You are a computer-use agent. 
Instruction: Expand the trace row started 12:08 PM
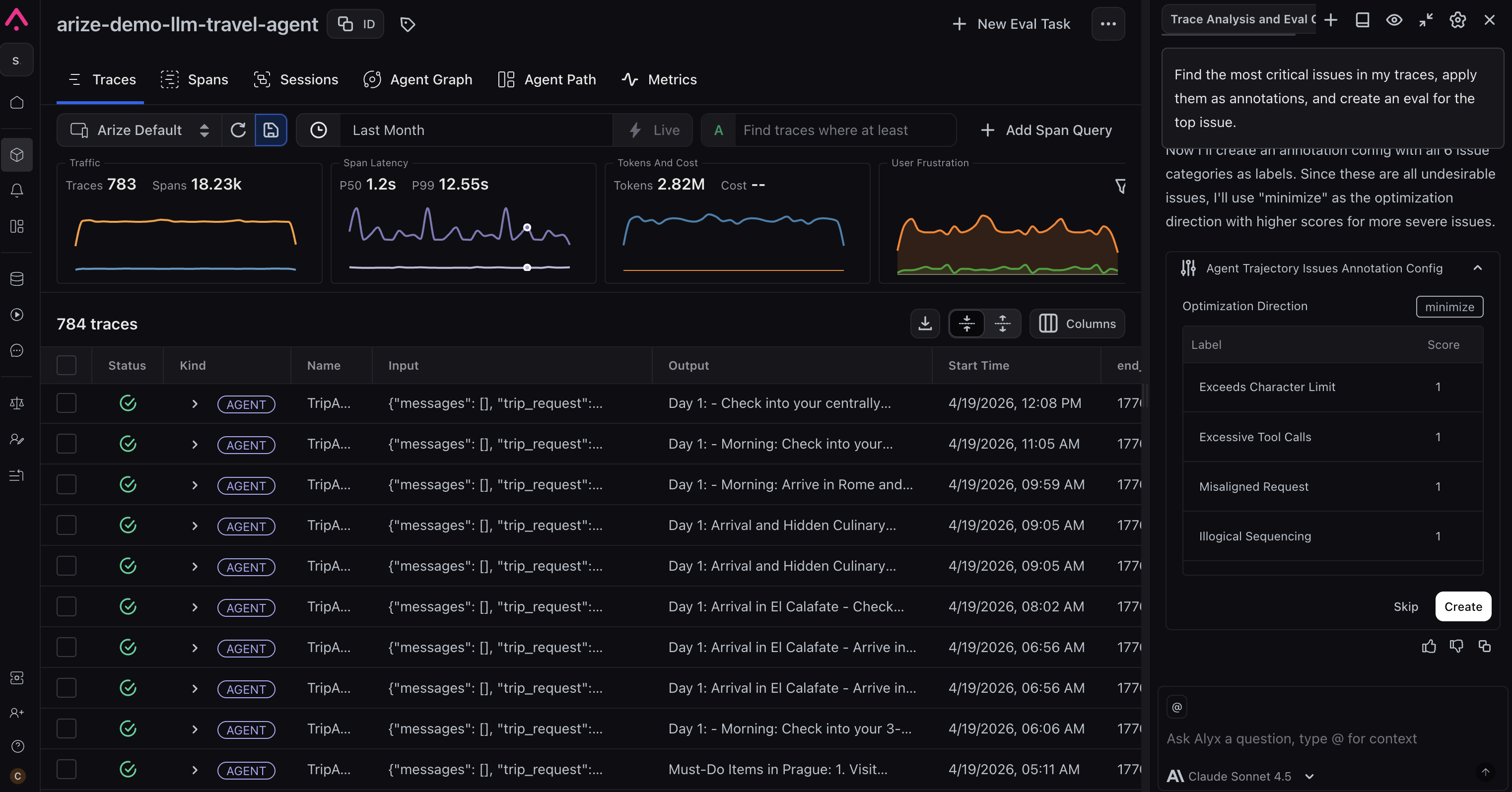[195, 403]
